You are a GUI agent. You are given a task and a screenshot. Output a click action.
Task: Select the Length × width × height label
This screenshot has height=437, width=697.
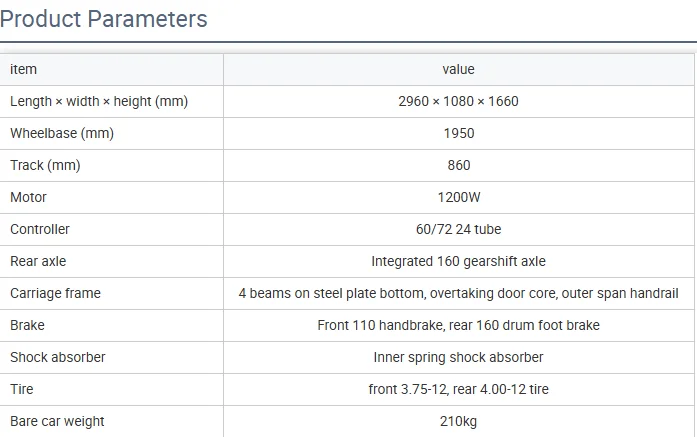[x=99, y=101]
